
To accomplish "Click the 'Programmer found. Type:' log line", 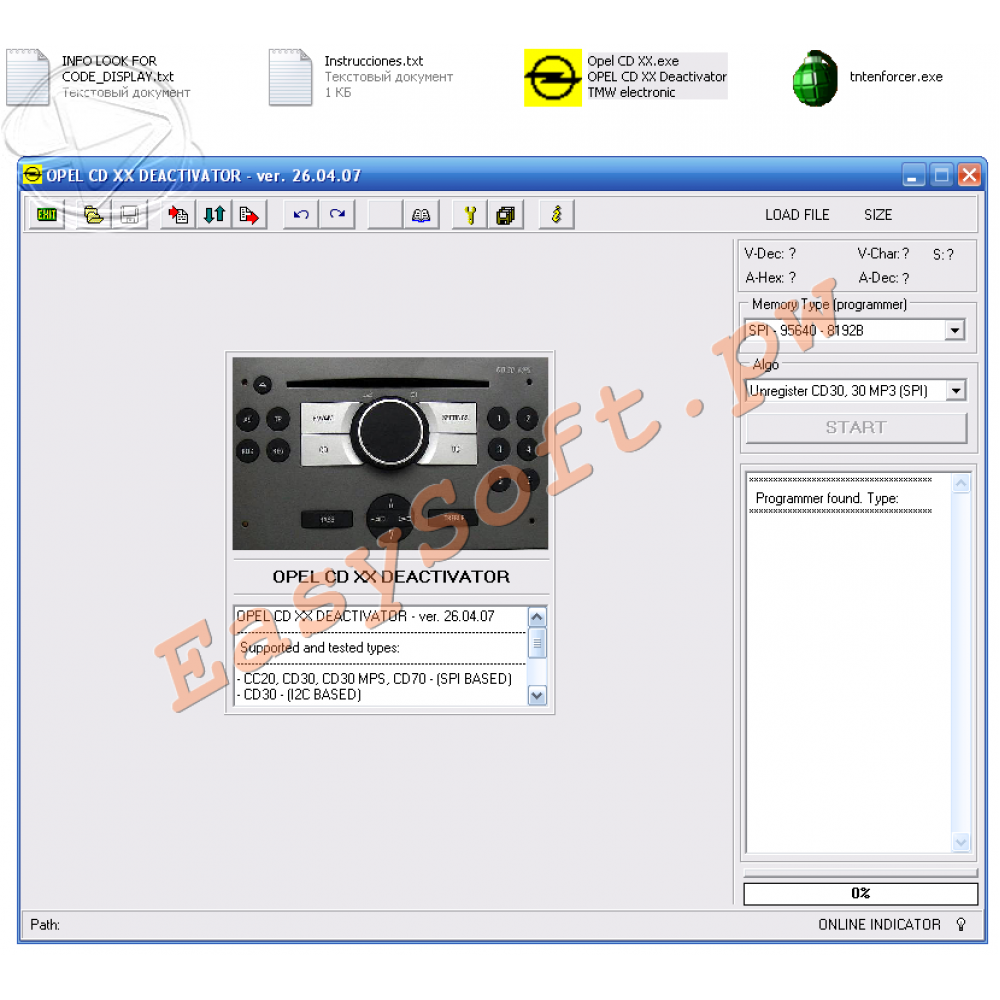I will click(827, 498).
